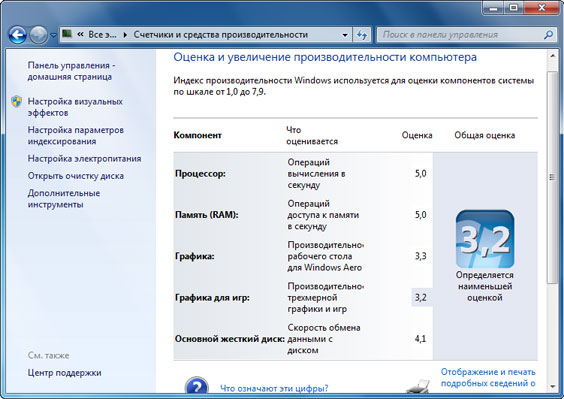Open the address bar history dropdown
The image size is (564, 399).
tap(345, 35)
